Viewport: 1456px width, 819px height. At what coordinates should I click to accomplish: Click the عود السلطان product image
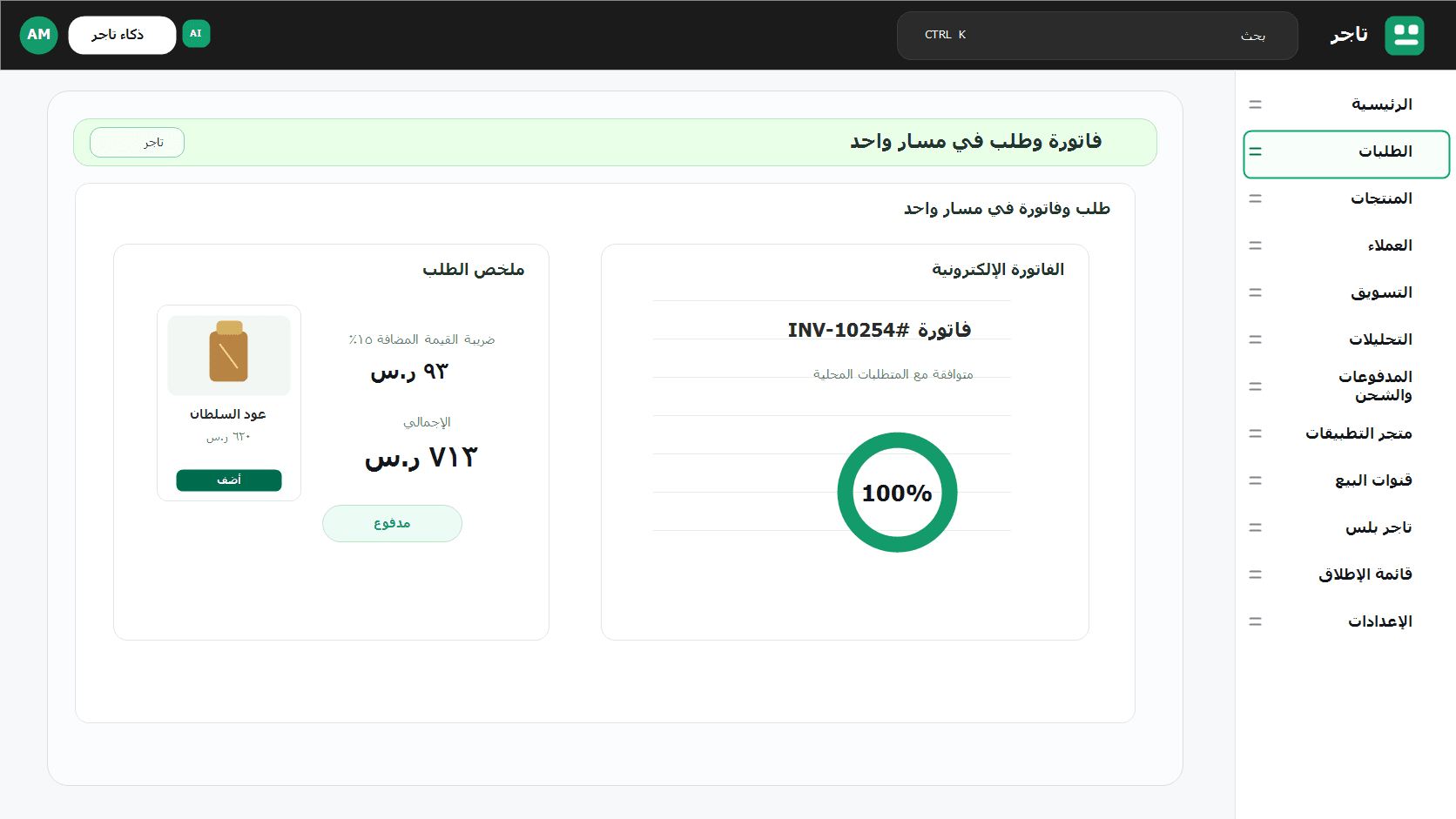[x=229, y=355]
